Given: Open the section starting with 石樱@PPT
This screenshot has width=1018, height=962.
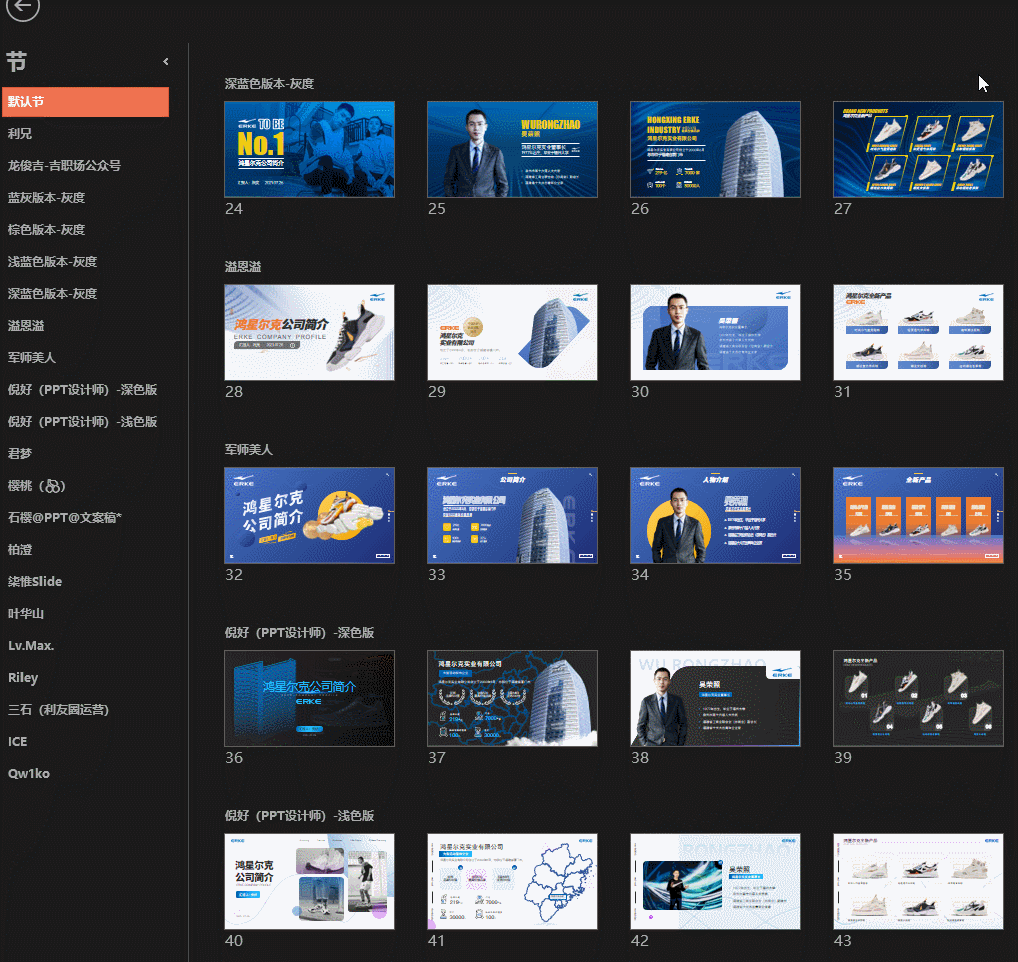Looking at the screenshot, I should click(65, 517).
